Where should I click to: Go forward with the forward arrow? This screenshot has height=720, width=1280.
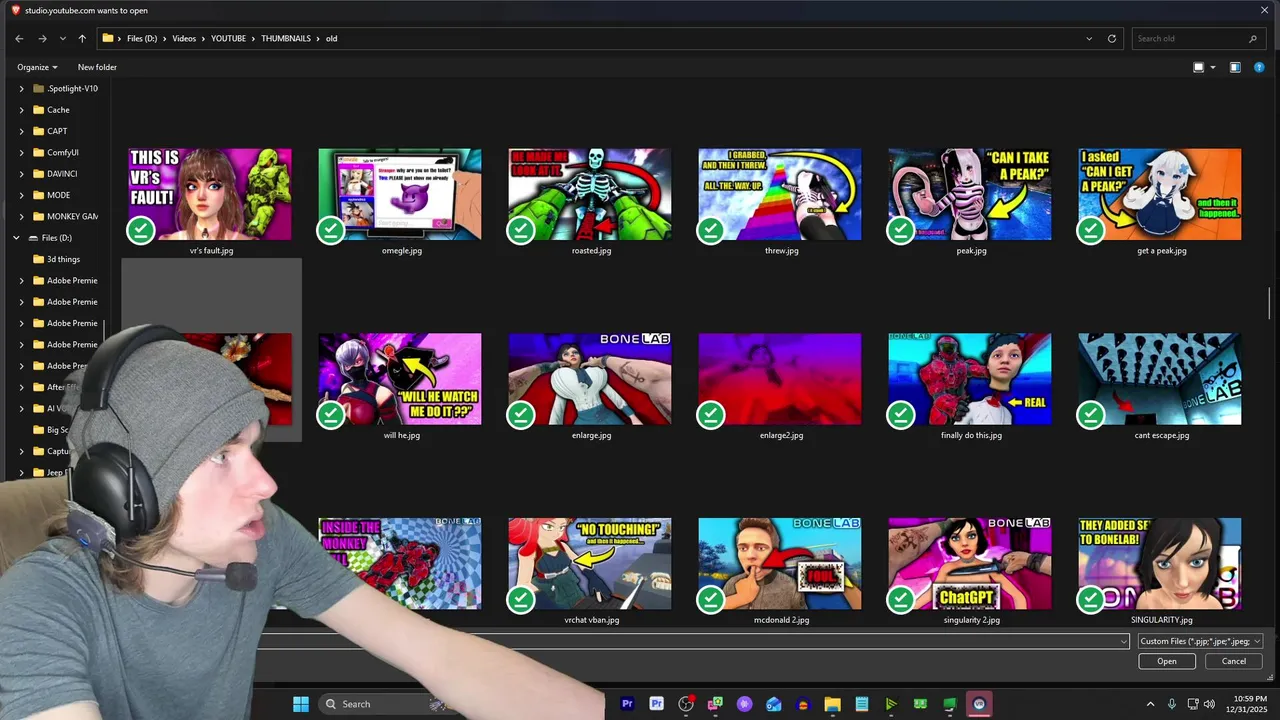click(x=42, y=38)
